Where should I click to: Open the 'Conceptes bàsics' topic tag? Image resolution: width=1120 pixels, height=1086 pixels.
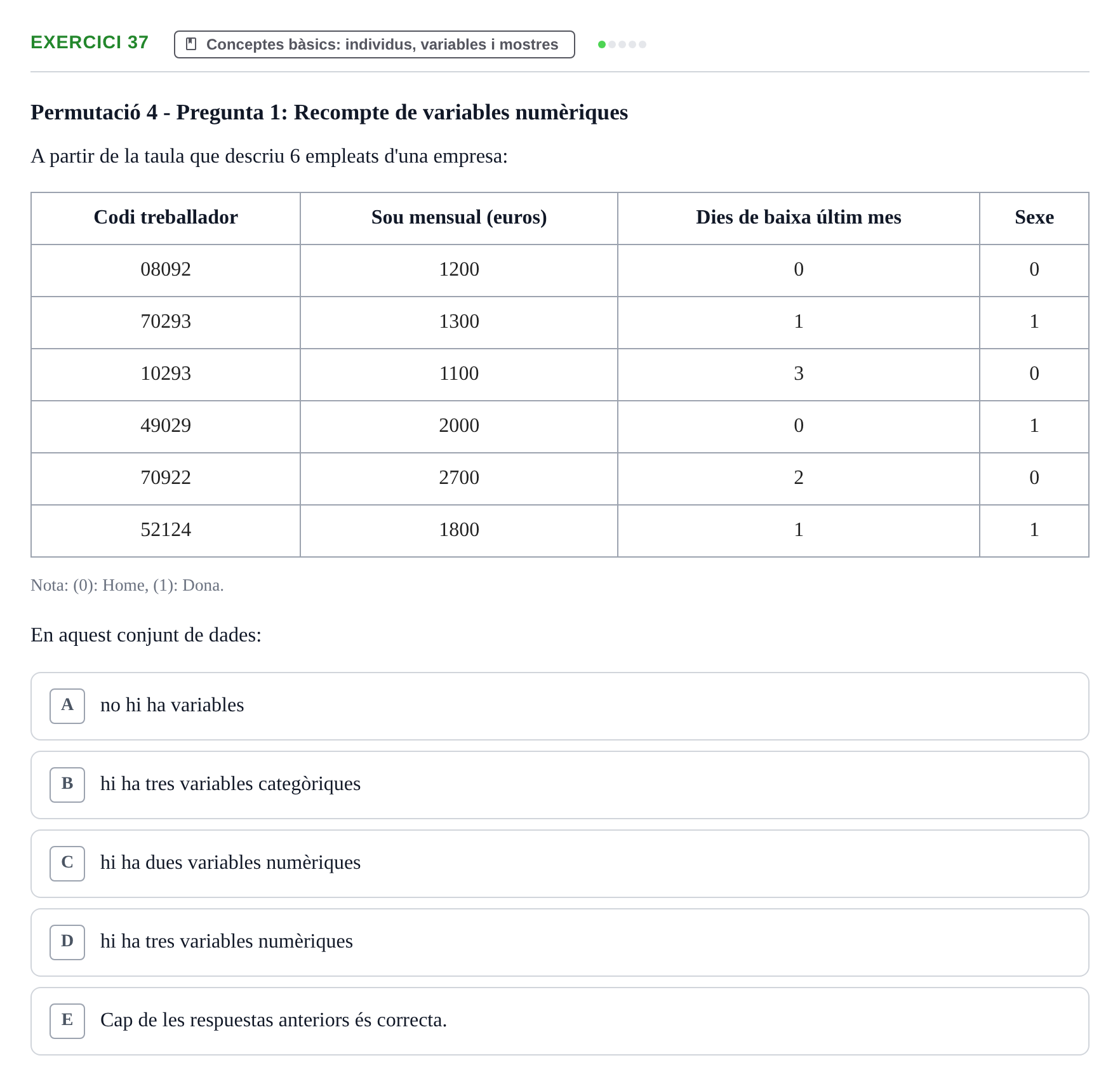[x=375, y=44]
